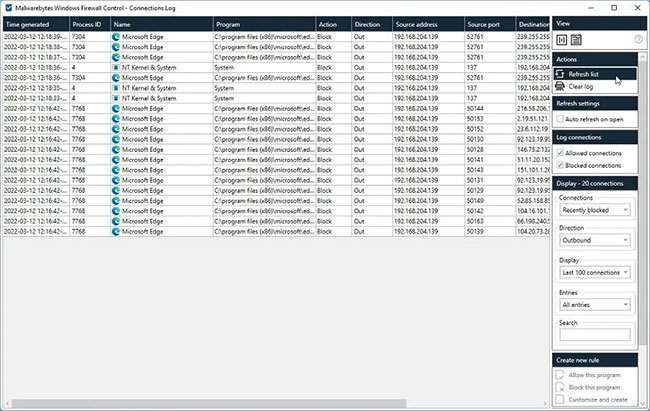Image resolution: width=650 pixels, height=411 pixels.
Task: Click Refresh list action
Action: 595,74
